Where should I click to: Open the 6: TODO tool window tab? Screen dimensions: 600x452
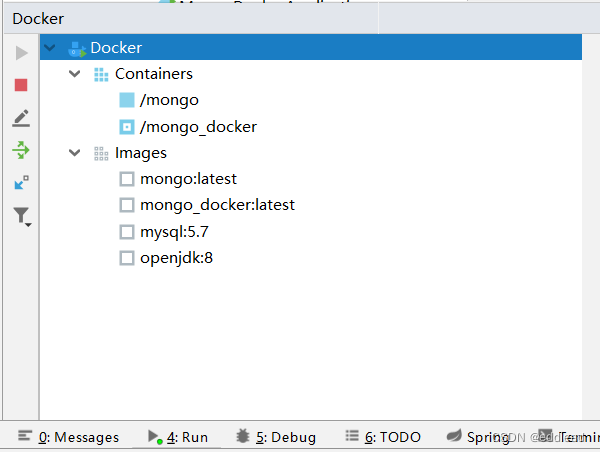coord(383,437)
